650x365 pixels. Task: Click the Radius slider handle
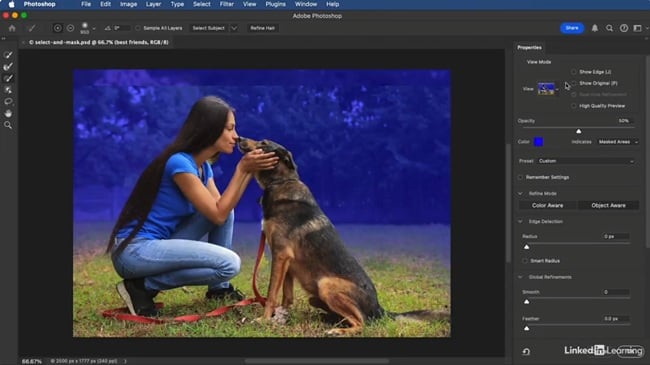coord(526,247)
